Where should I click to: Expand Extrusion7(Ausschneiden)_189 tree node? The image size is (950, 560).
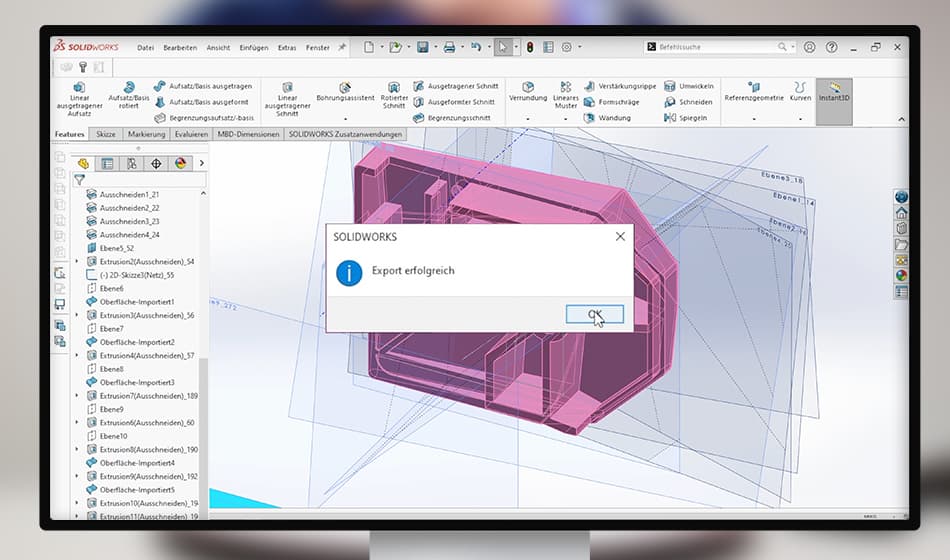76,396
